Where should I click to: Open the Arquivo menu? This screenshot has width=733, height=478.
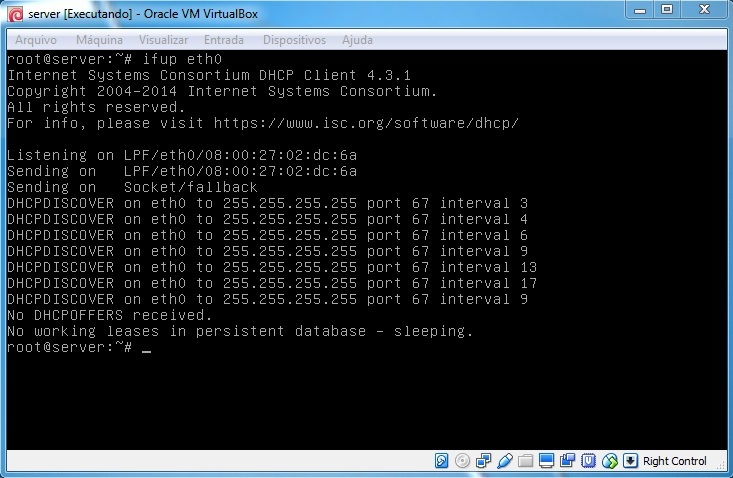pos(36,40)
